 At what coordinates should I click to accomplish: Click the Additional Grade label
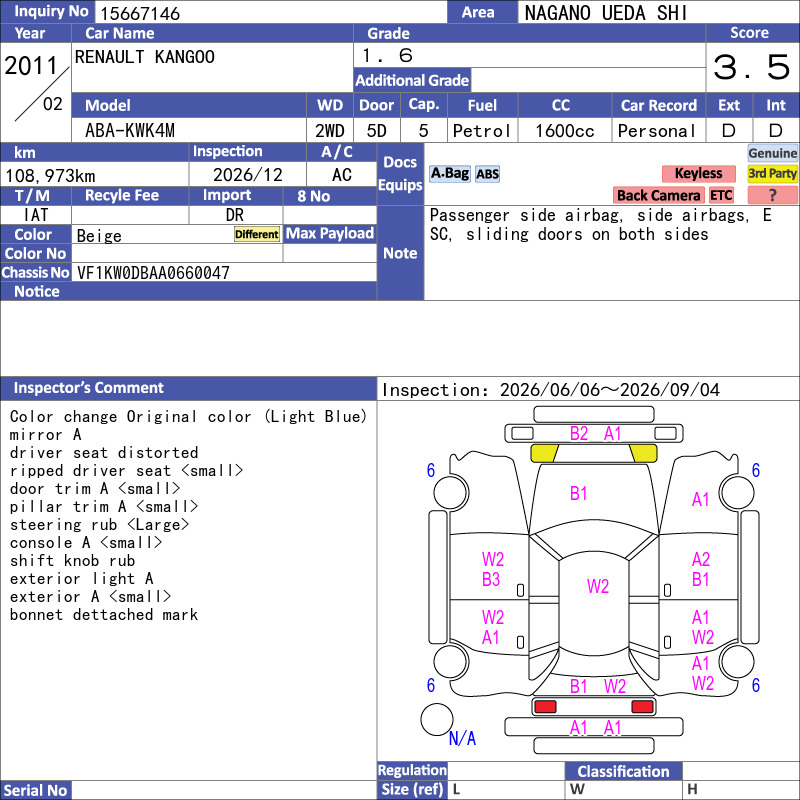(x=412, y=80)
